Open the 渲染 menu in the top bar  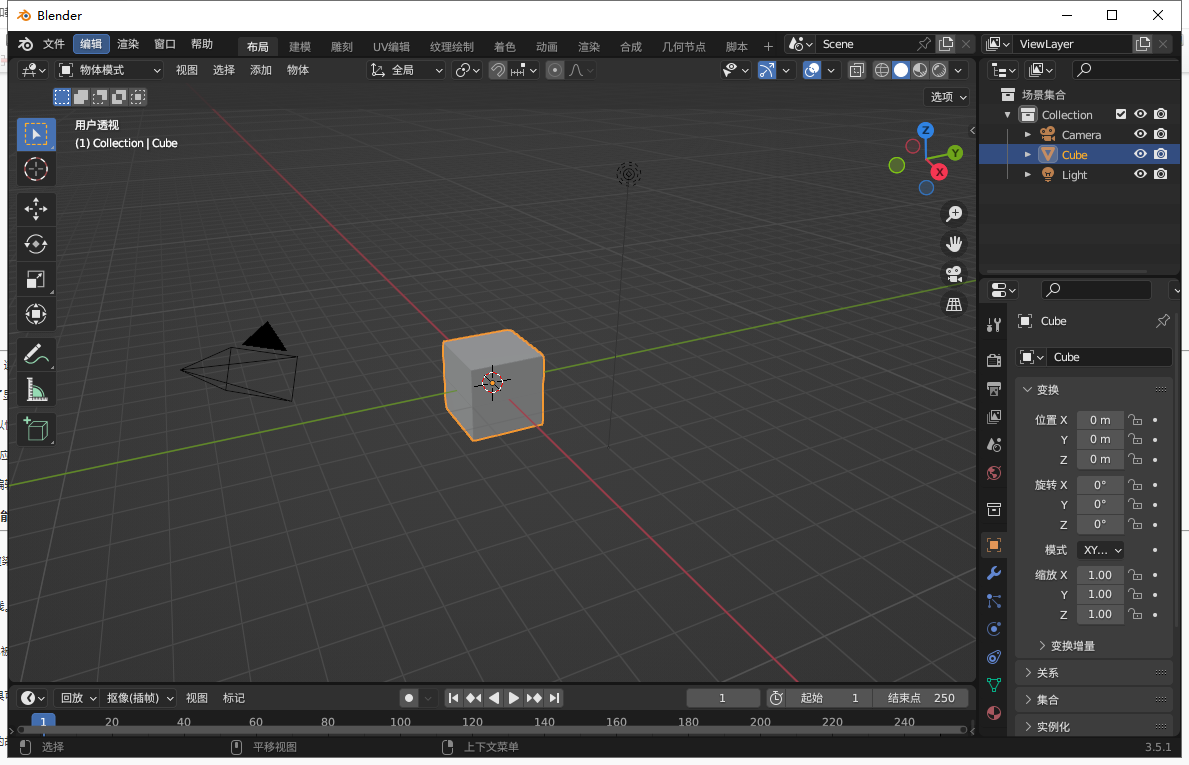128,44
